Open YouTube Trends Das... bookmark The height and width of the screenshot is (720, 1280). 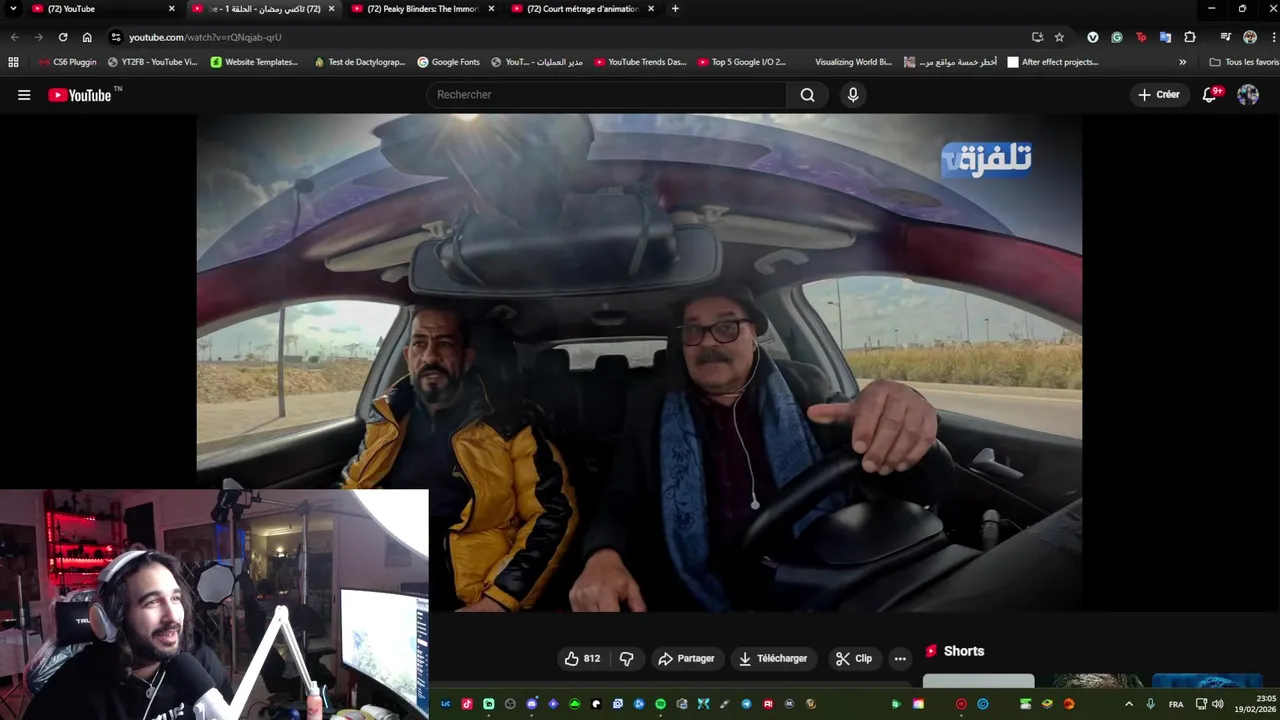point(640,62)
